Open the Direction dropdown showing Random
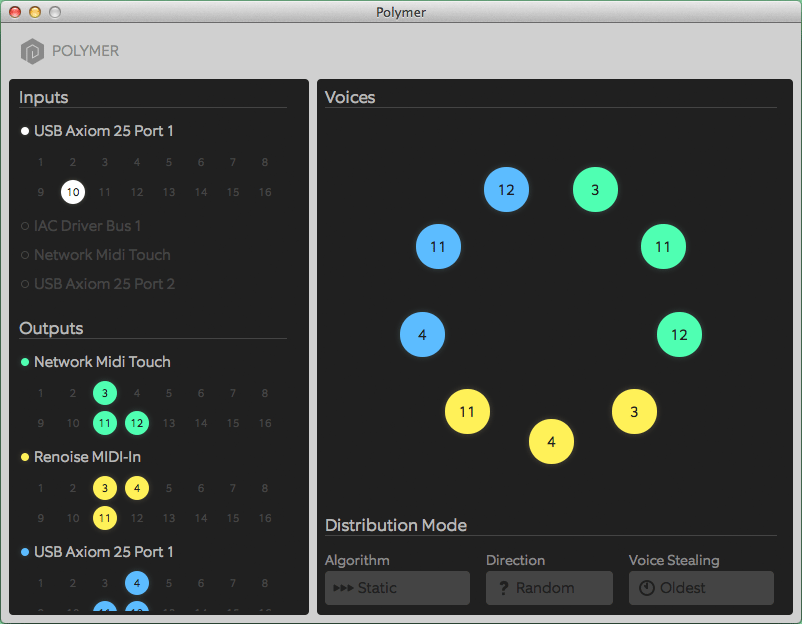This screenshot has height=624, width=802. 549,588
